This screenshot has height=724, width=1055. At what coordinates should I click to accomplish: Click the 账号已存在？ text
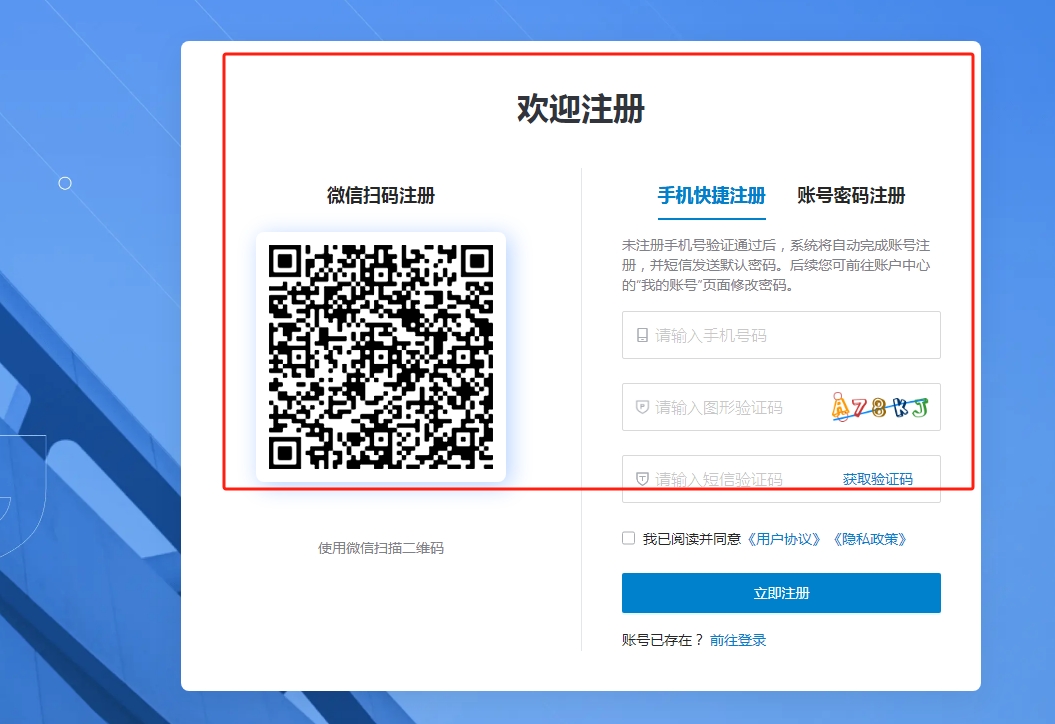click(663, 640)
